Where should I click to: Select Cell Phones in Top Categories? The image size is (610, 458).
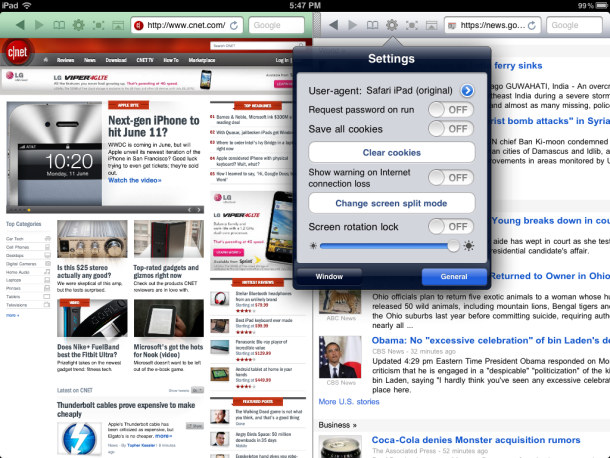[18, 247]
